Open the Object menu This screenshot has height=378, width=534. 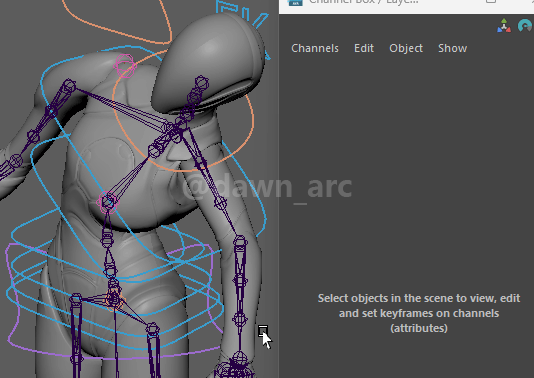pyautogui.click(x=406, y=48)
